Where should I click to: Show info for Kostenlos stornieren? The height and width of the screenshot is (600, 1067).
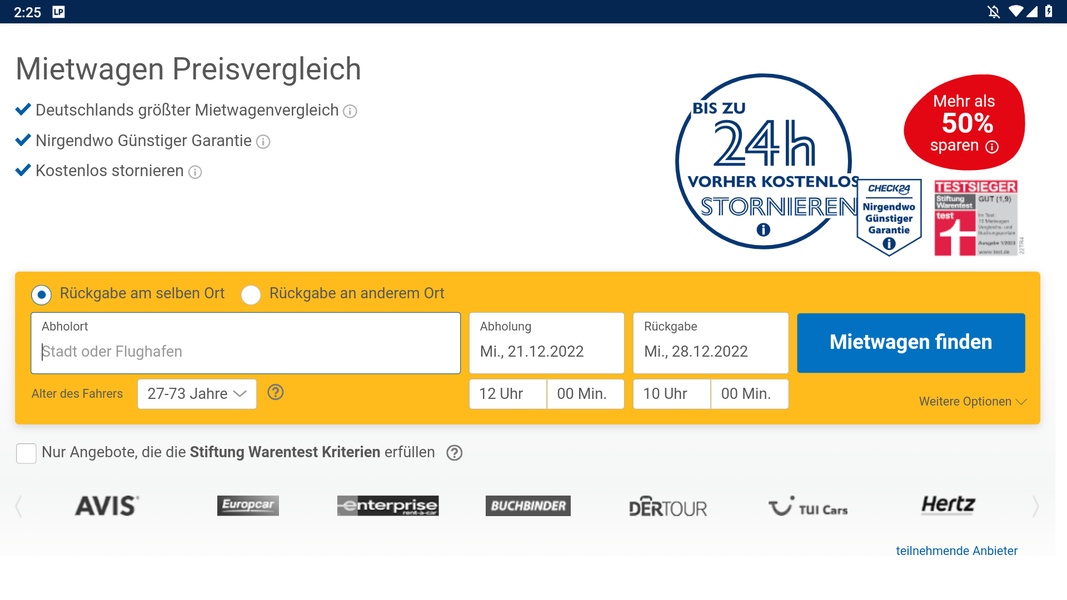195,172
